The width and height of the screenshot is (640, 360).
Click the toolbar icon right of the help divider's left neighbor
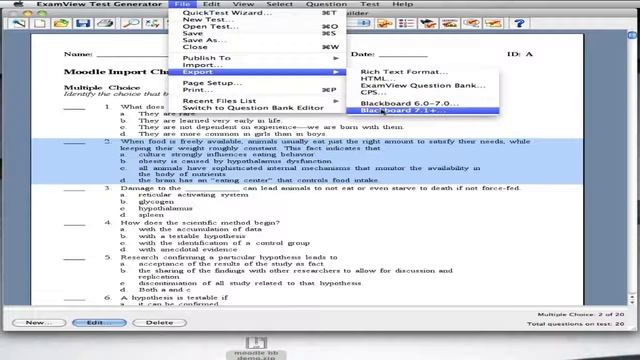[493, 23]
